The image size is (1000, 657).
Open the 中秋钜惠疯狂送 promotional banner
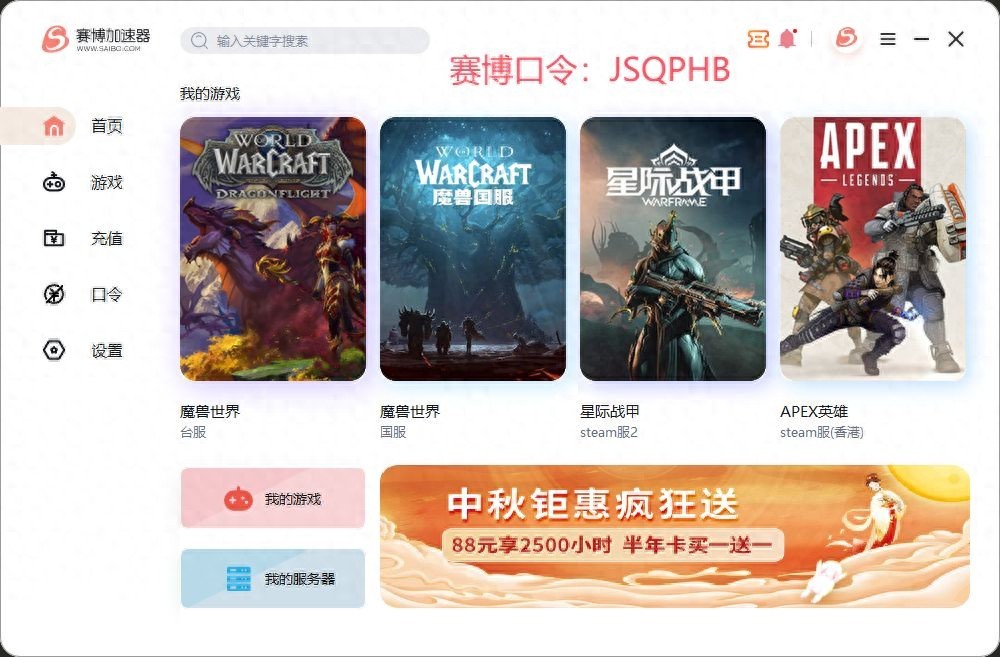click(x=675, y=536)
